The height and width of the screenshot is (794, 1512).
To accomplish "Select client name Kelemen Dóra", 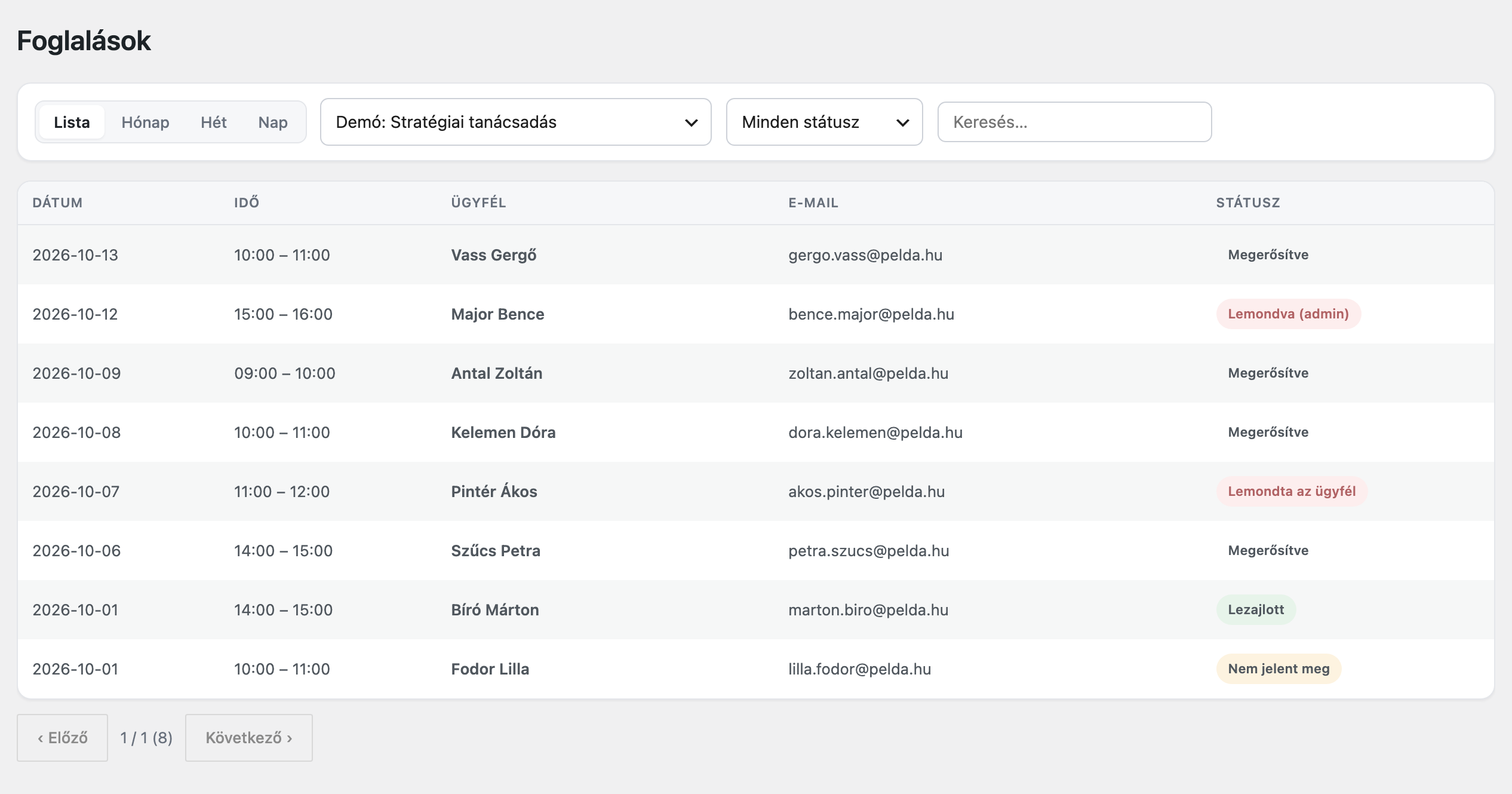I will coord(503,433).
